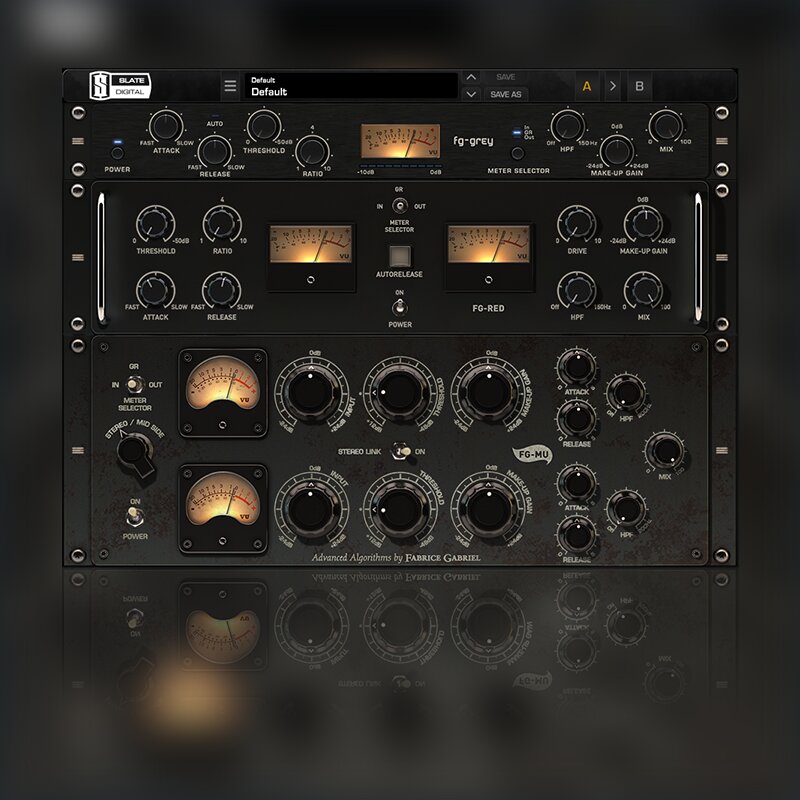Open the preset hamburger menu
Viewport: 800px width, 800px height.
tap(230, 86)
